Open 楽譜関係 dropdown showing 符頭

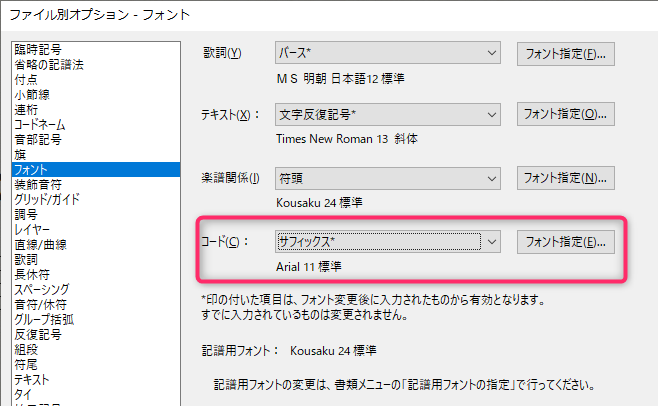pos(388,178)
